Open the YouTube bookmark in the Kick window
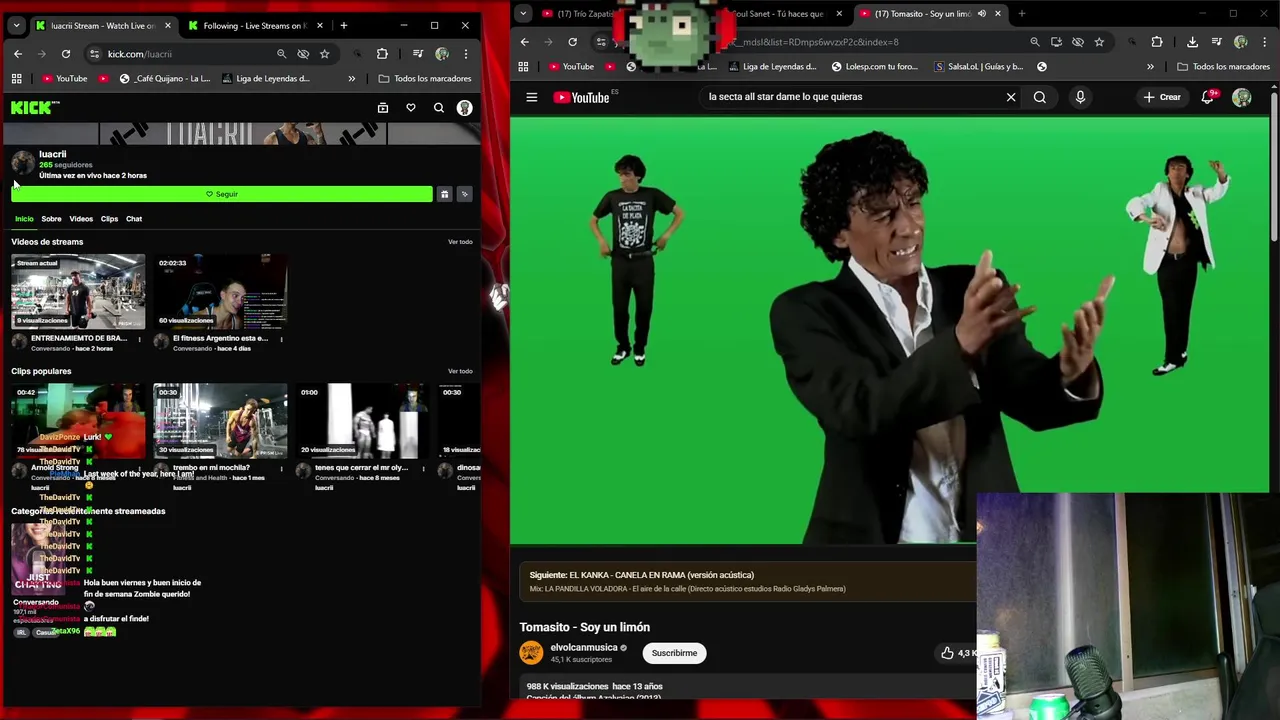Image resolution: width=1280 pixels, height=720 pixels. coord(64,78)
